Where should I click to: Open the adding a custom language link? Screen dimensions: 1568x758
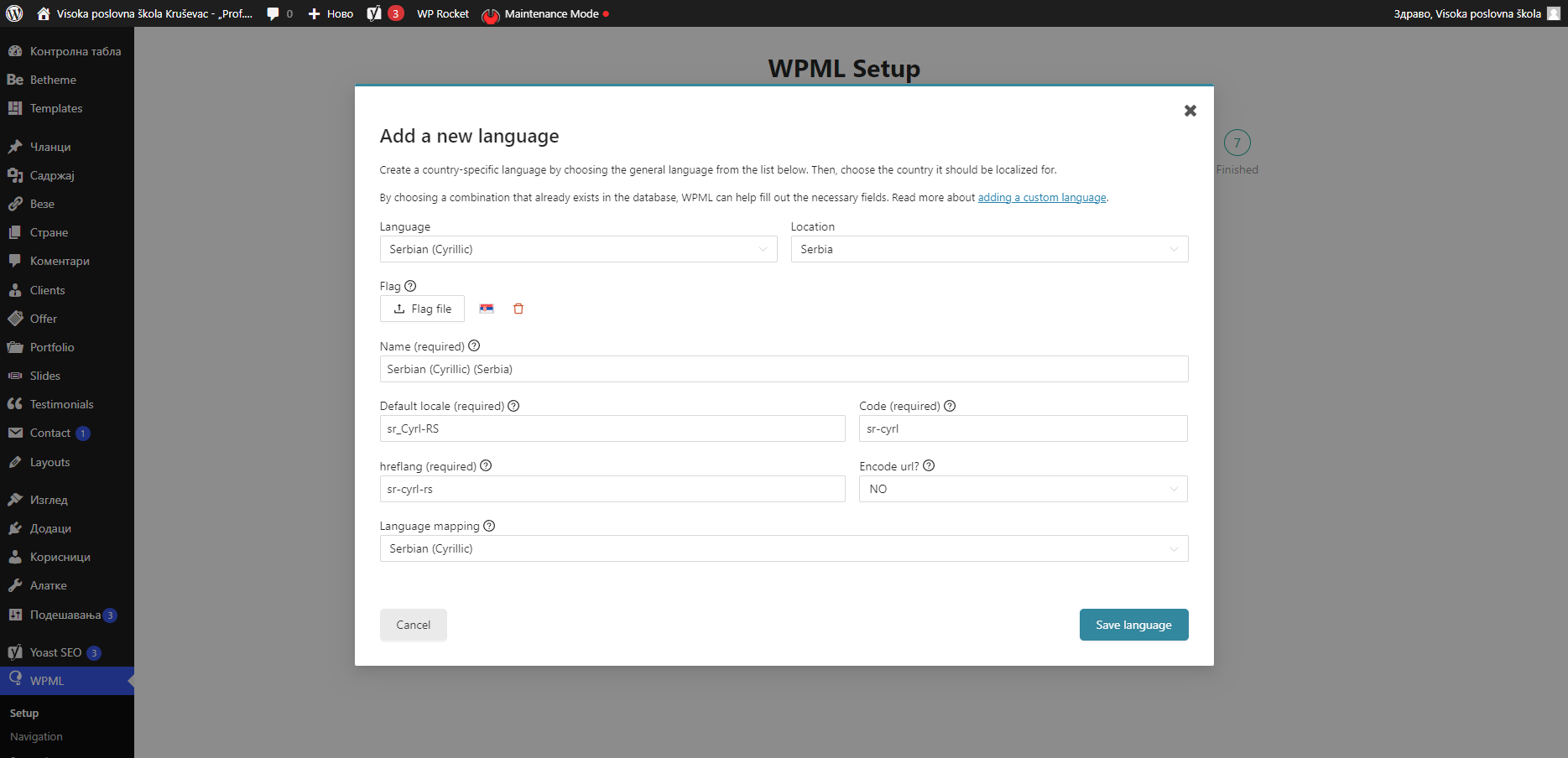click(x=1042, y=198)
